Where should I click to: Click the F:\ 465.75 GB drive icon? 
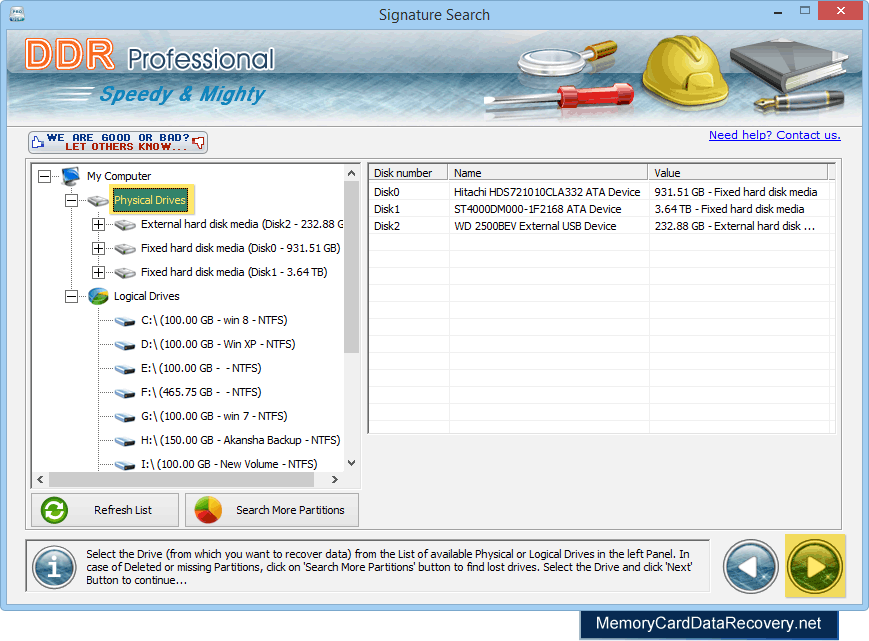pyautogui.click(x=125, y=393)
